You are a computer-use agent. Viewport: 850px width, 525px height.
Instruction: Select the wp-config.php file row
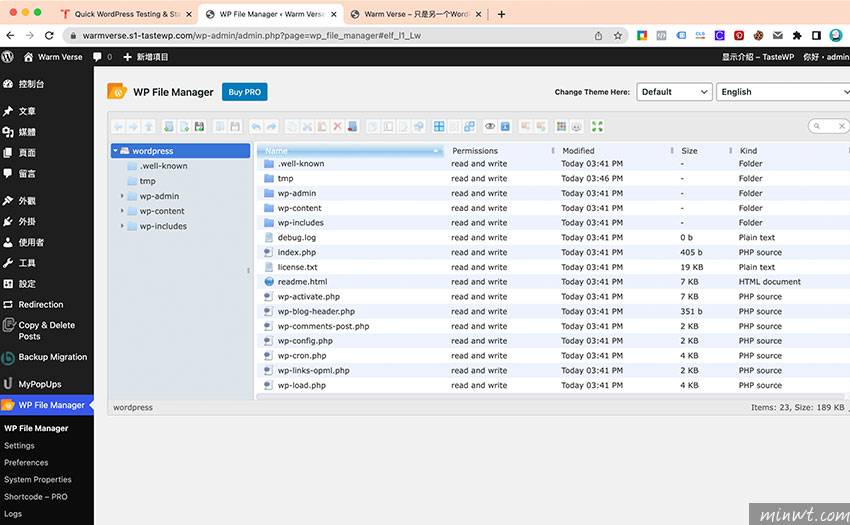click(x=305, y=341)
